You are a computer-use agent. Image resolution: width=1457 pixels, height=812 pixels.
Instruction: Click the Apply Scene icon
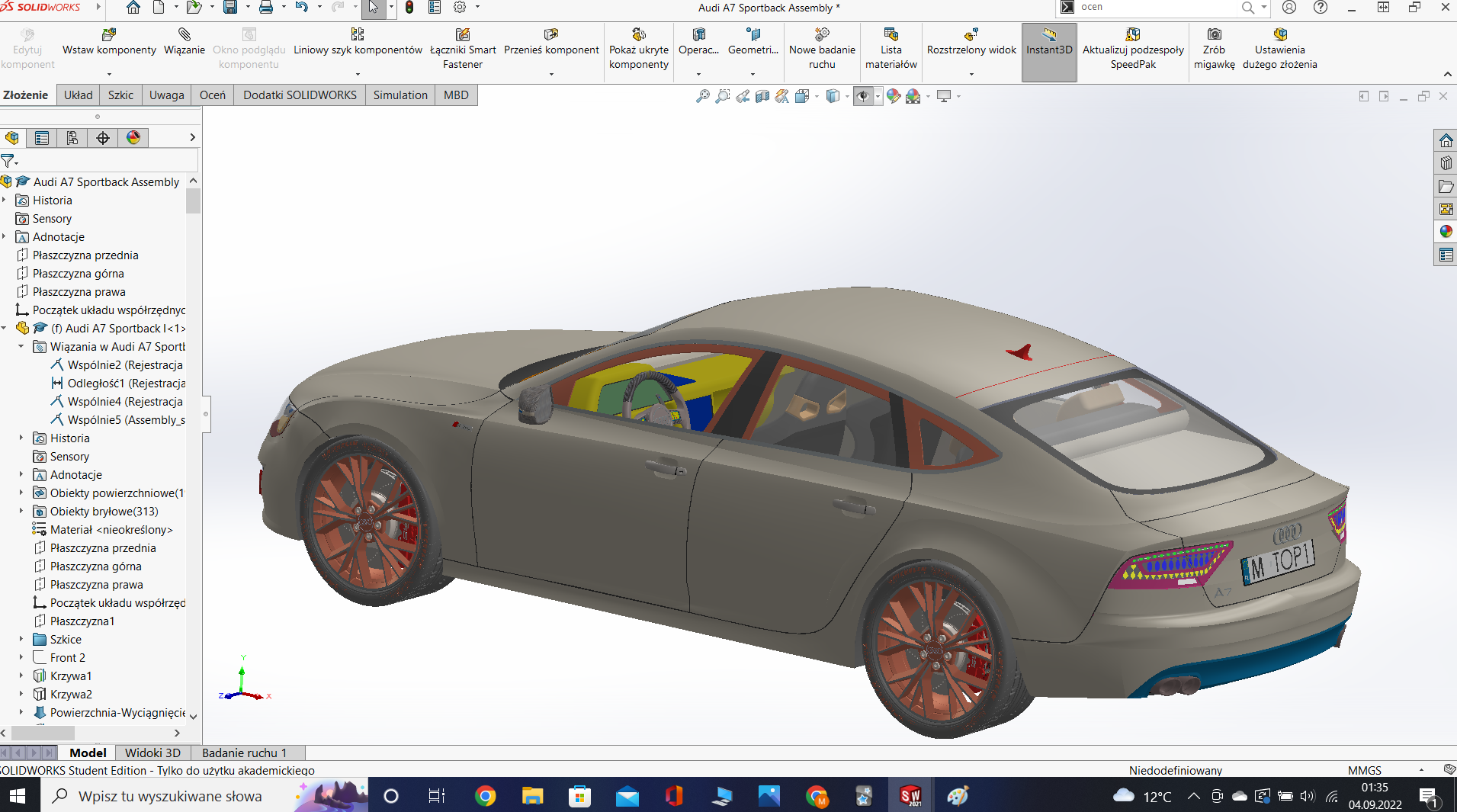coord(913,96)
